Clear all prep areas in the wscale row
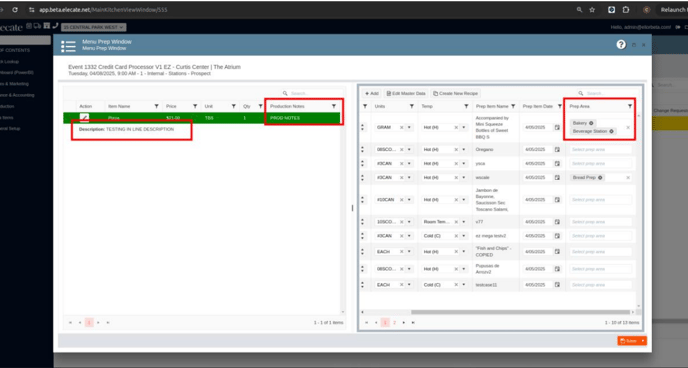 [x=628, y=178]
